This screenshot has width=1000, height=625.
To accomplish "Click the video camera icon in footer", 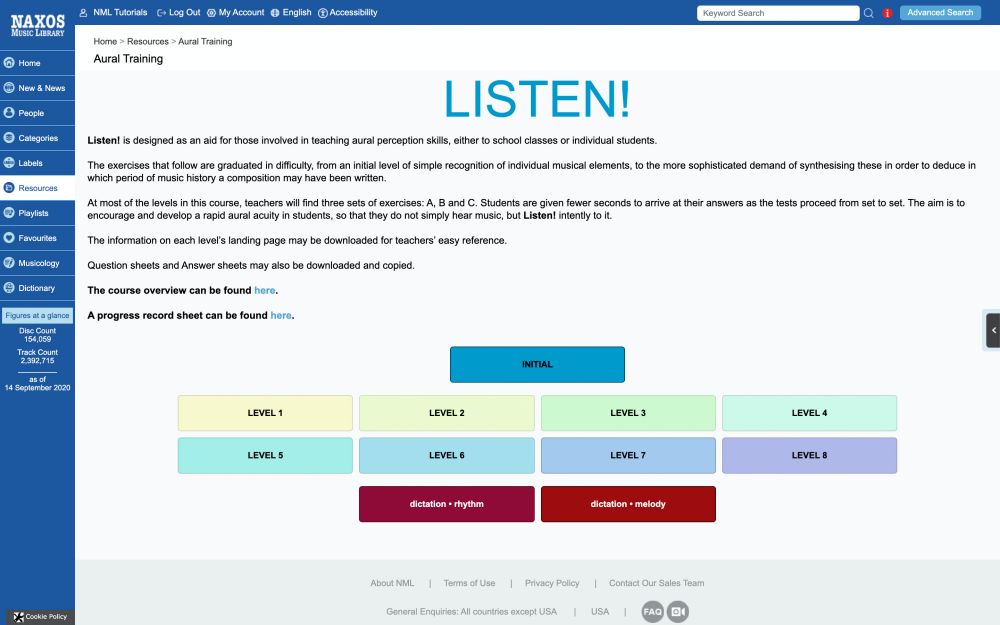I will pyautogui.click(x=678, y=612).
